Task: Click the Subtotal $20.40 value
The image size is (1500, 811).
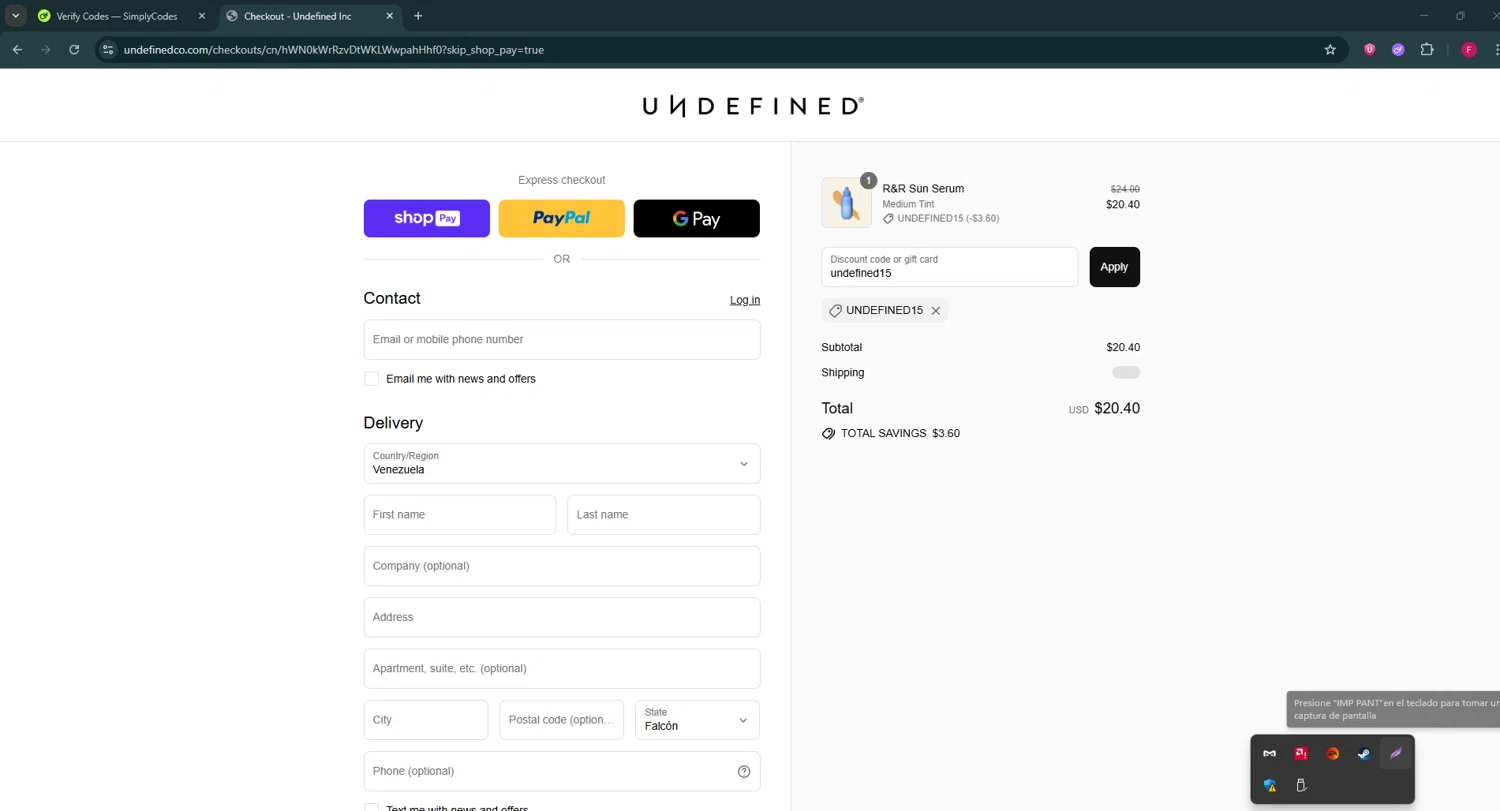Action: [x=1123, y=348]
